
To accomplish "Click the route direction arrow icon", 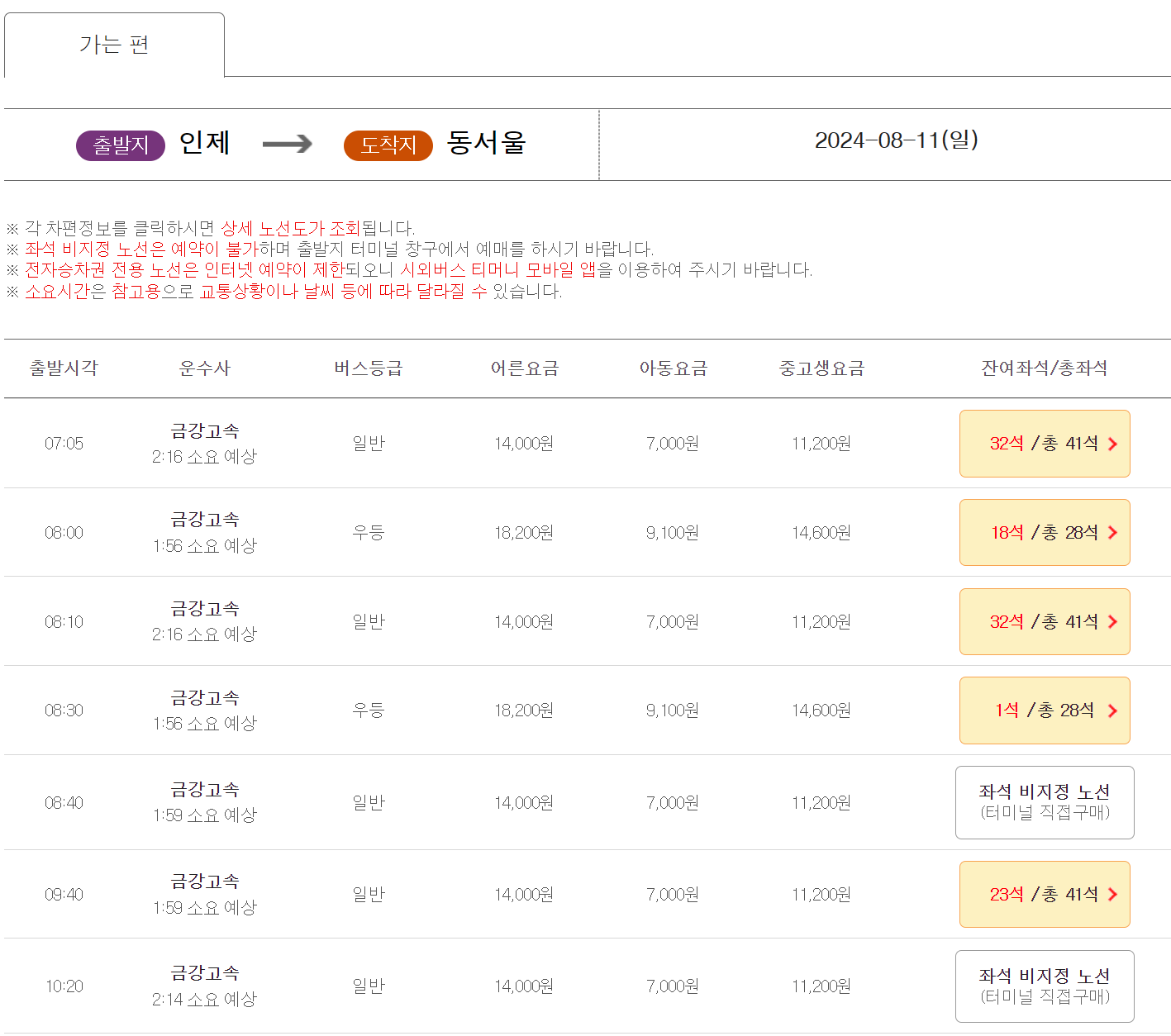I will click(x=287, y=145).
